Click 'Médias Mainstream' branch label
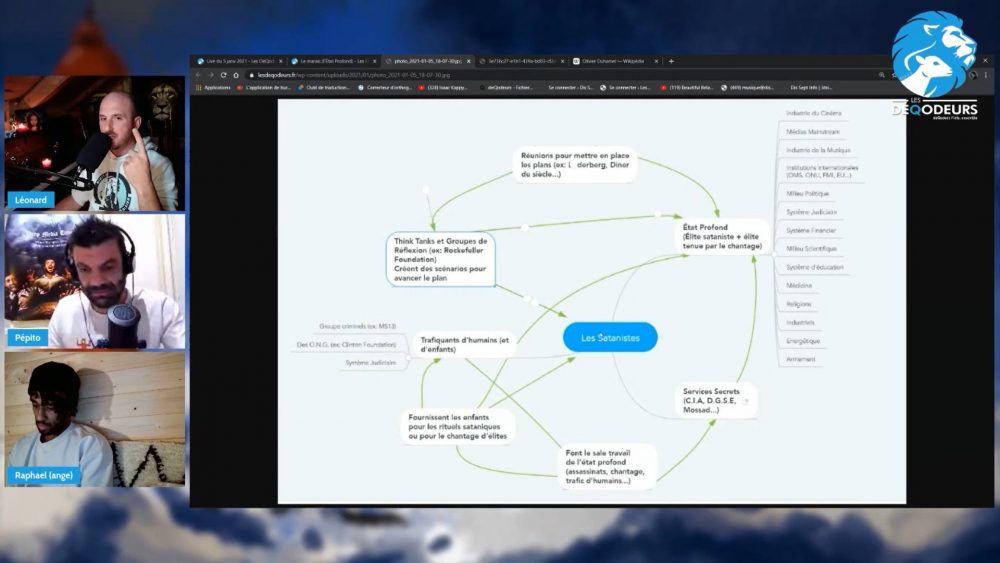This screenshot has width=1000, height=563. [x=812, y=131]
